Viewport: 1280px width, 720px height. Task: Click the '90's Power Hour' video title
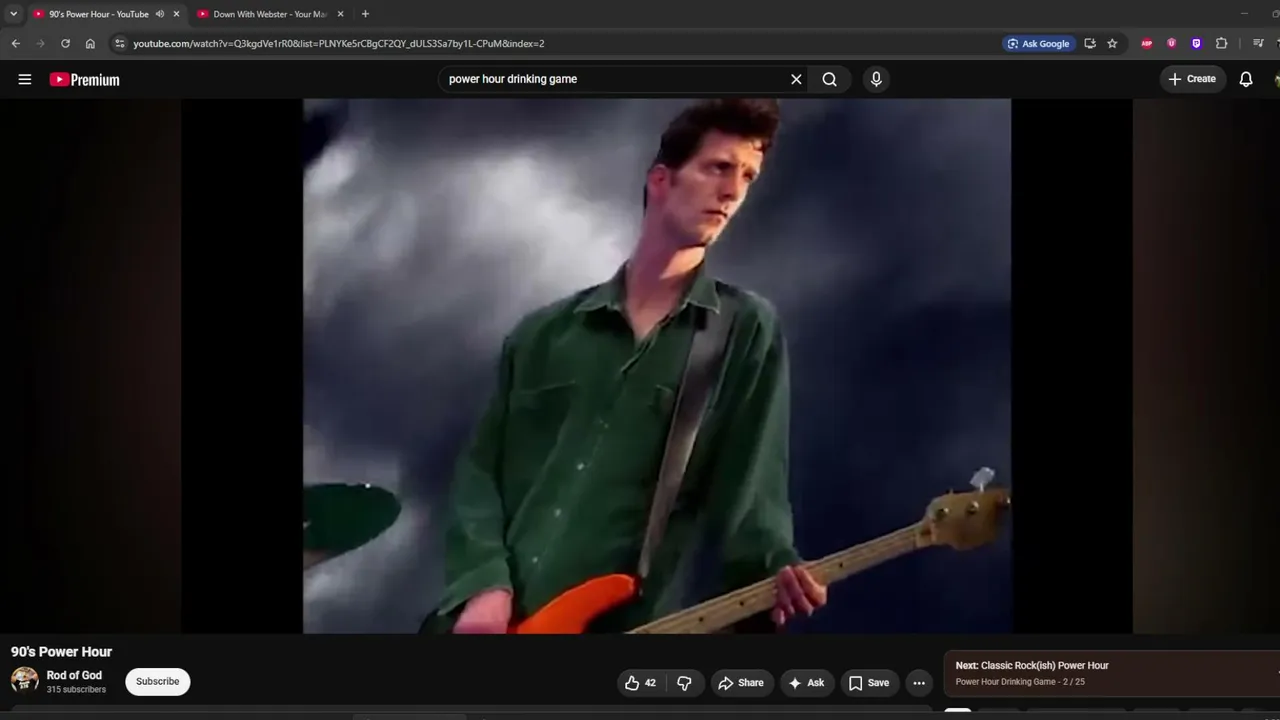(62, 652)
